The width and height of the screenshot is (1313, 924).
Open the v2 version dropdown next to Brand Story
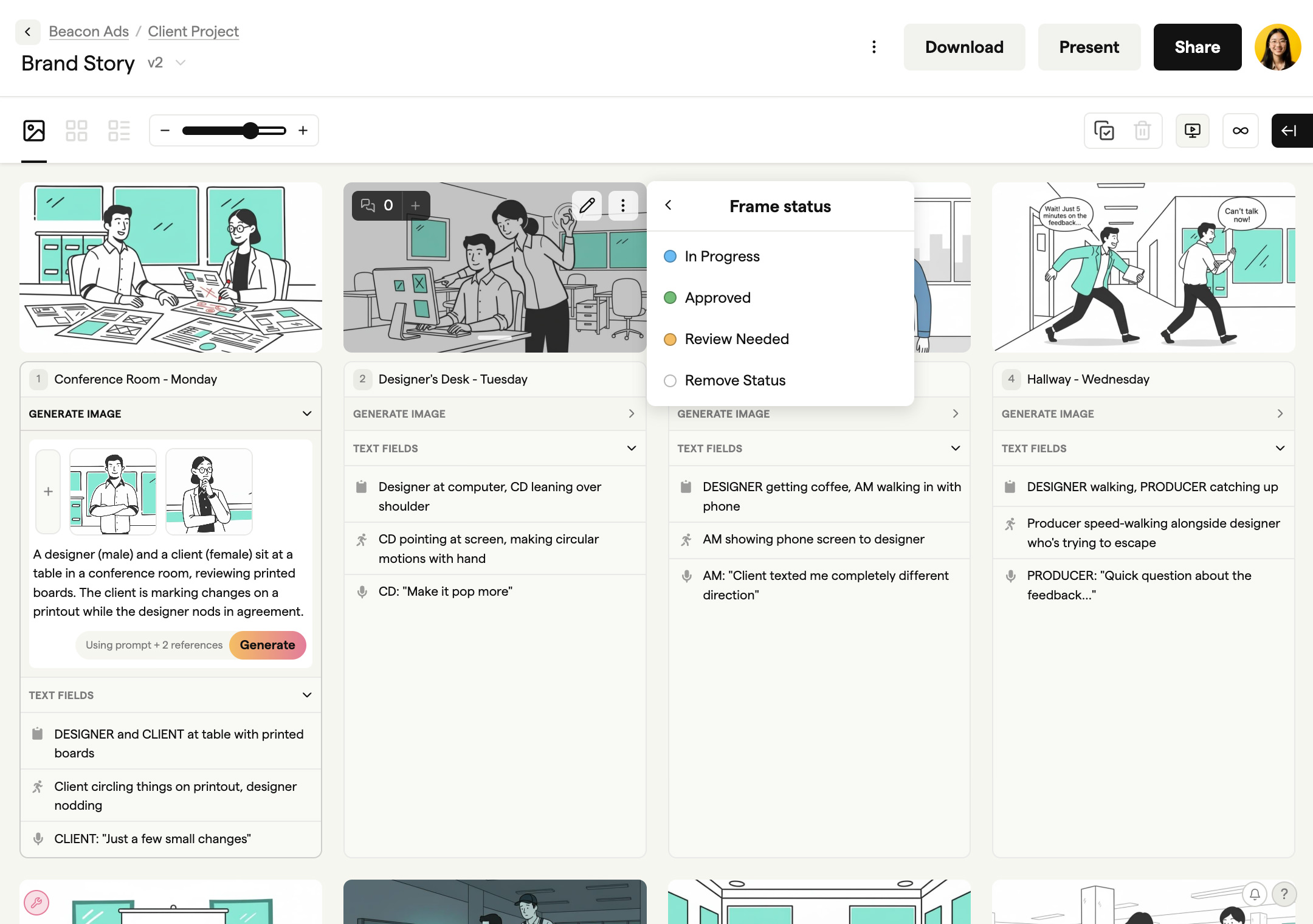click(180, 63)
